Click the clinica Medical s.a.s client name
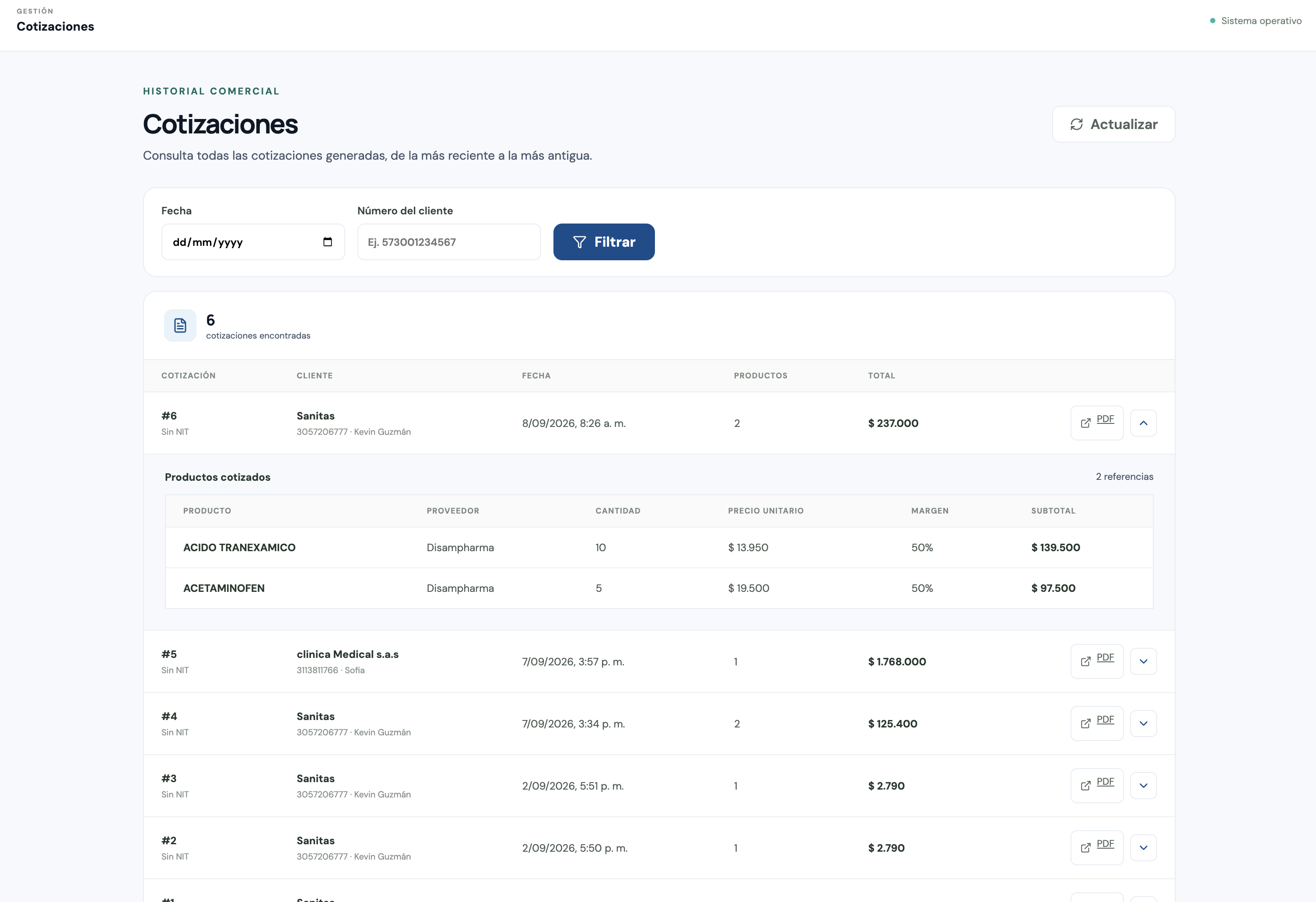1316x902 pixels. [x=348, y=654]
